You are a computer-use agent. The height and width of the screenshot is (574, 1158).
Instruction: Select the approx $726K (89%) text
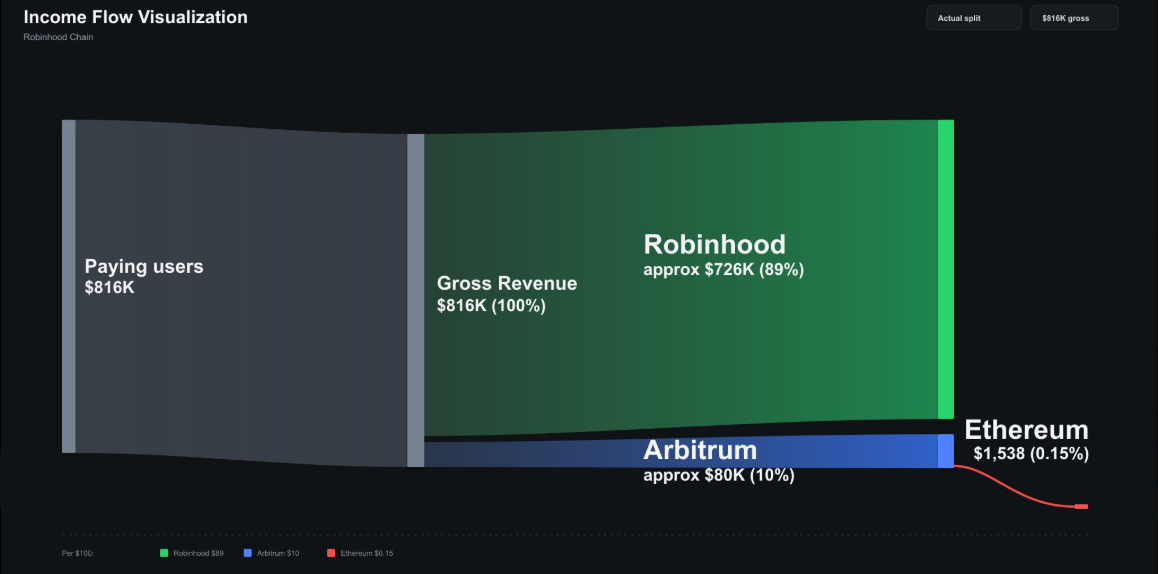tap(724, 270)
